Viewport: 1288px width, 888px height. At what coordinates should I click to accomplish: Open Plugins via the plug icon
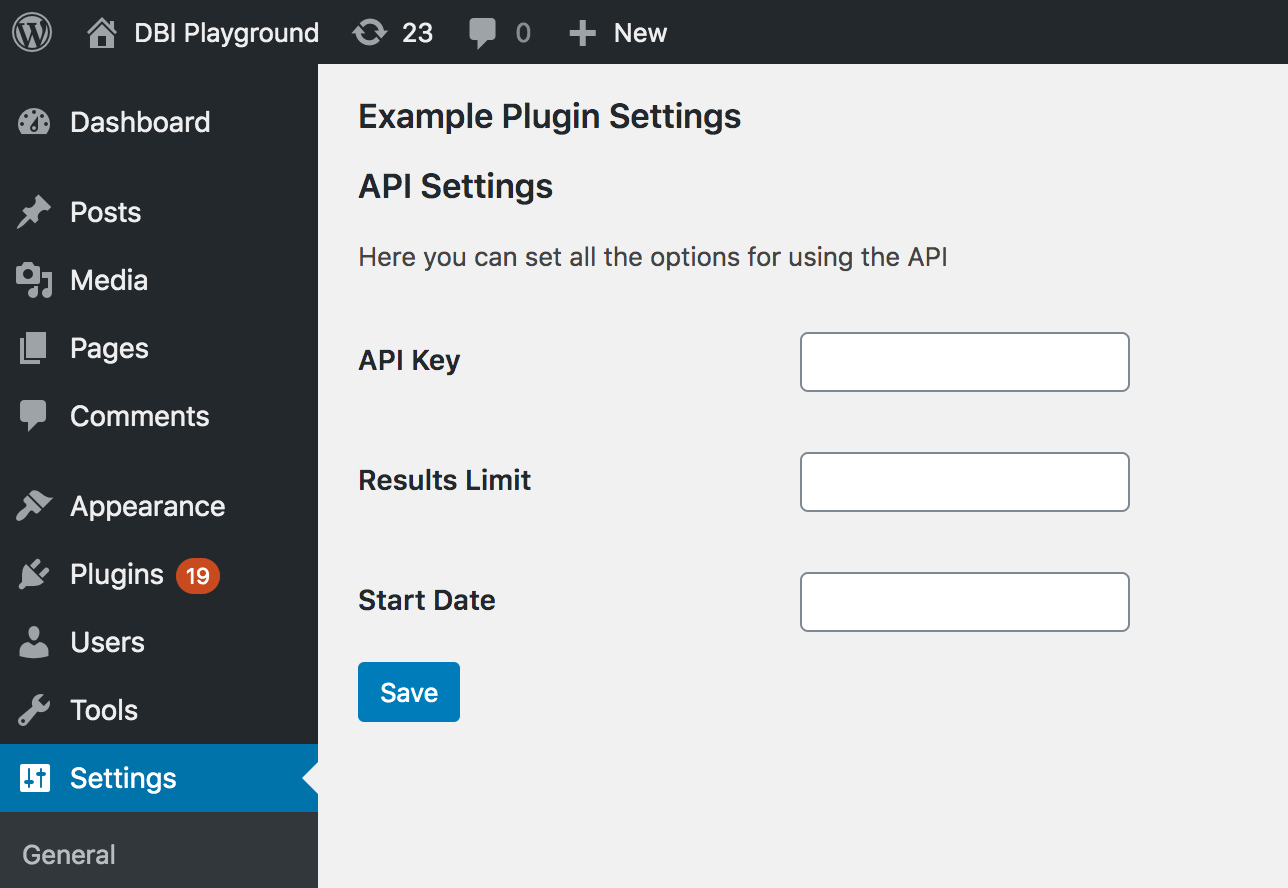pos(33,575)
